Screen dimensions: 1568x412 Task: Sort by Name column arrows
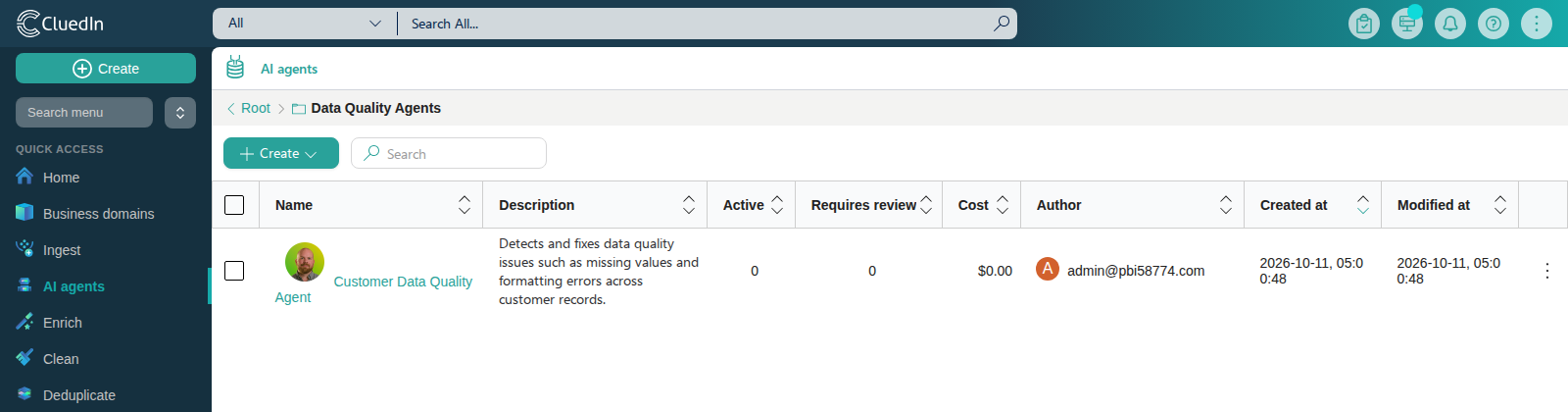465,205
